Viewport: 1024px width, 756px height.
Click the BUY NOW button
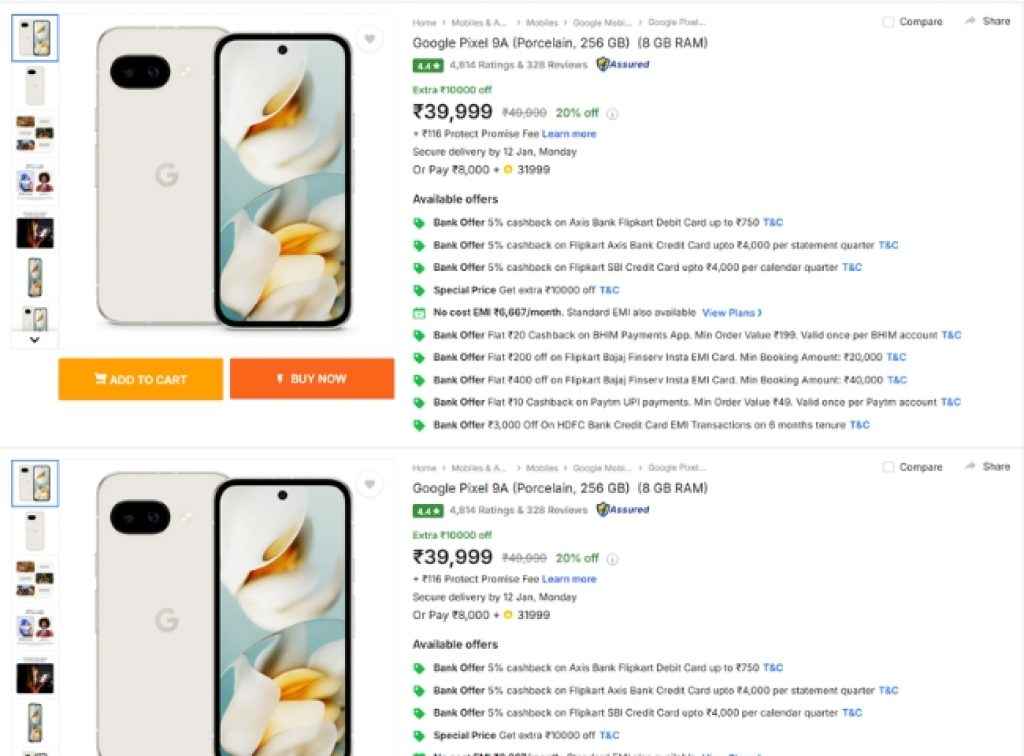(x=310, y=379)
